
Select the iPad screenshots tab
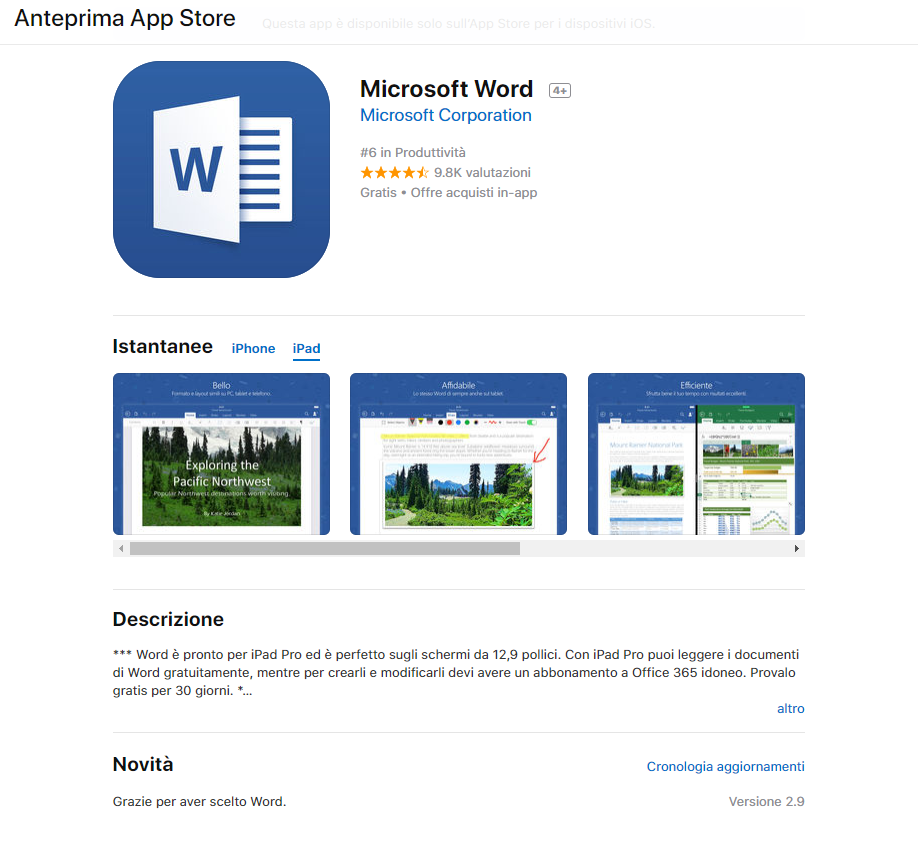(306, 348)
